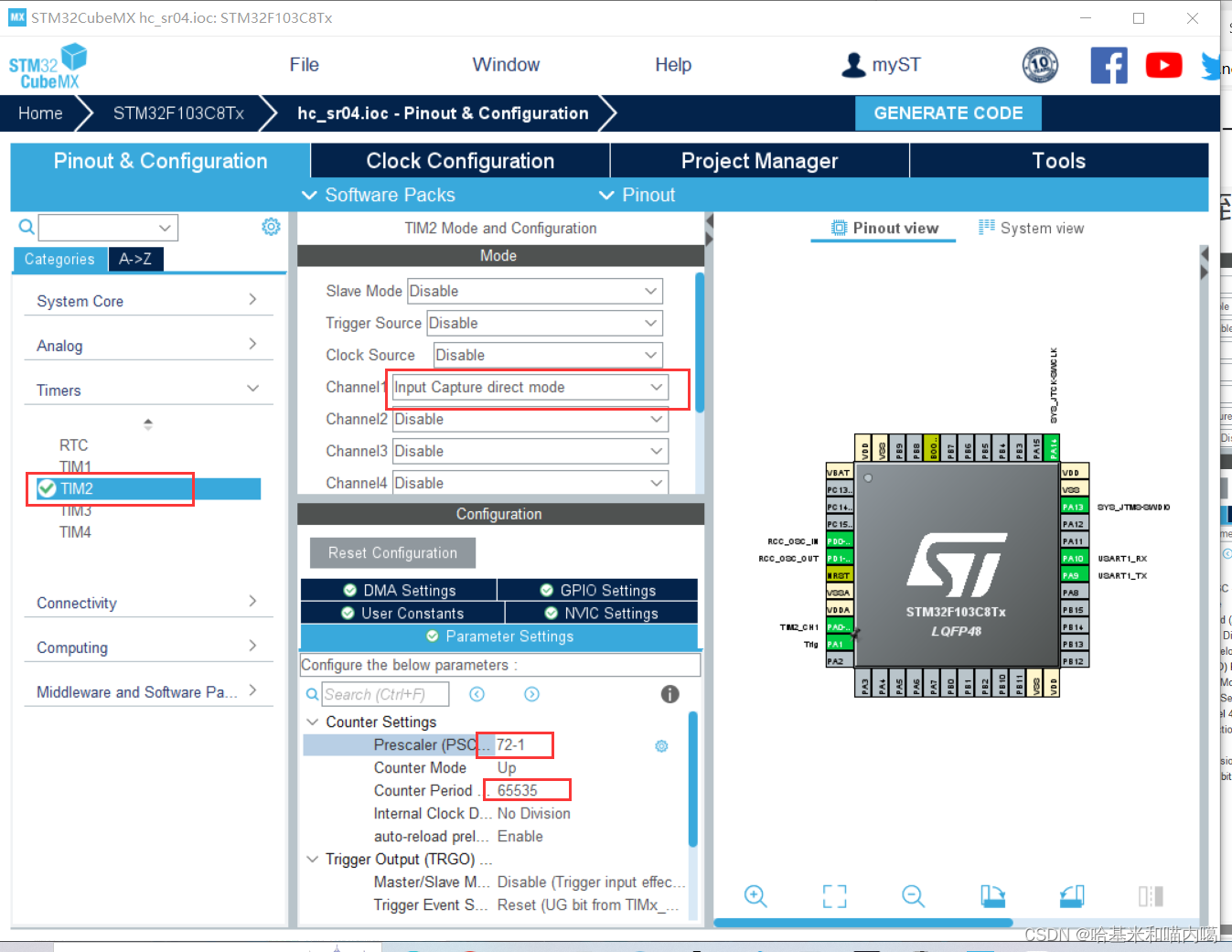Collapse the Trigger Output (TRGO) group
Viewport: 1232px width, 952px height.
pos(312,860)
